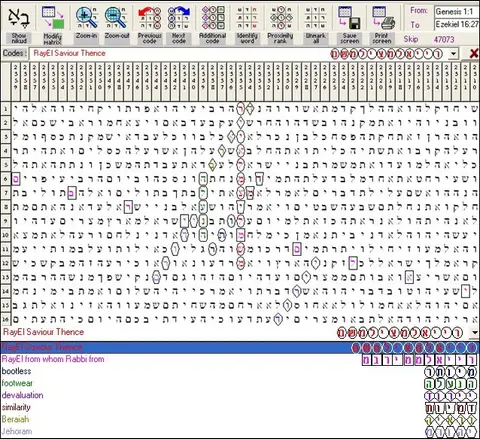Select the 'similarity' code row
This screenshot has height=439, width=480.
tap(240, 407)
